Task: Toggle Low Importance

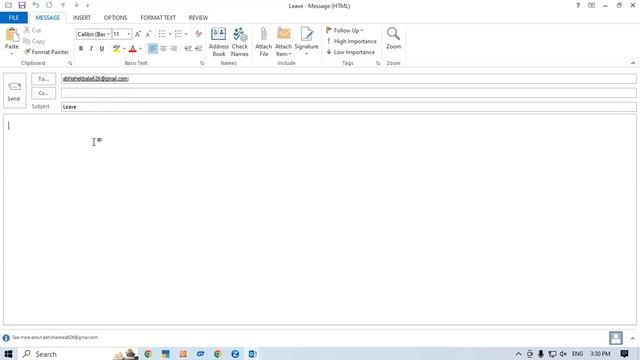Action: click(351, 52)
